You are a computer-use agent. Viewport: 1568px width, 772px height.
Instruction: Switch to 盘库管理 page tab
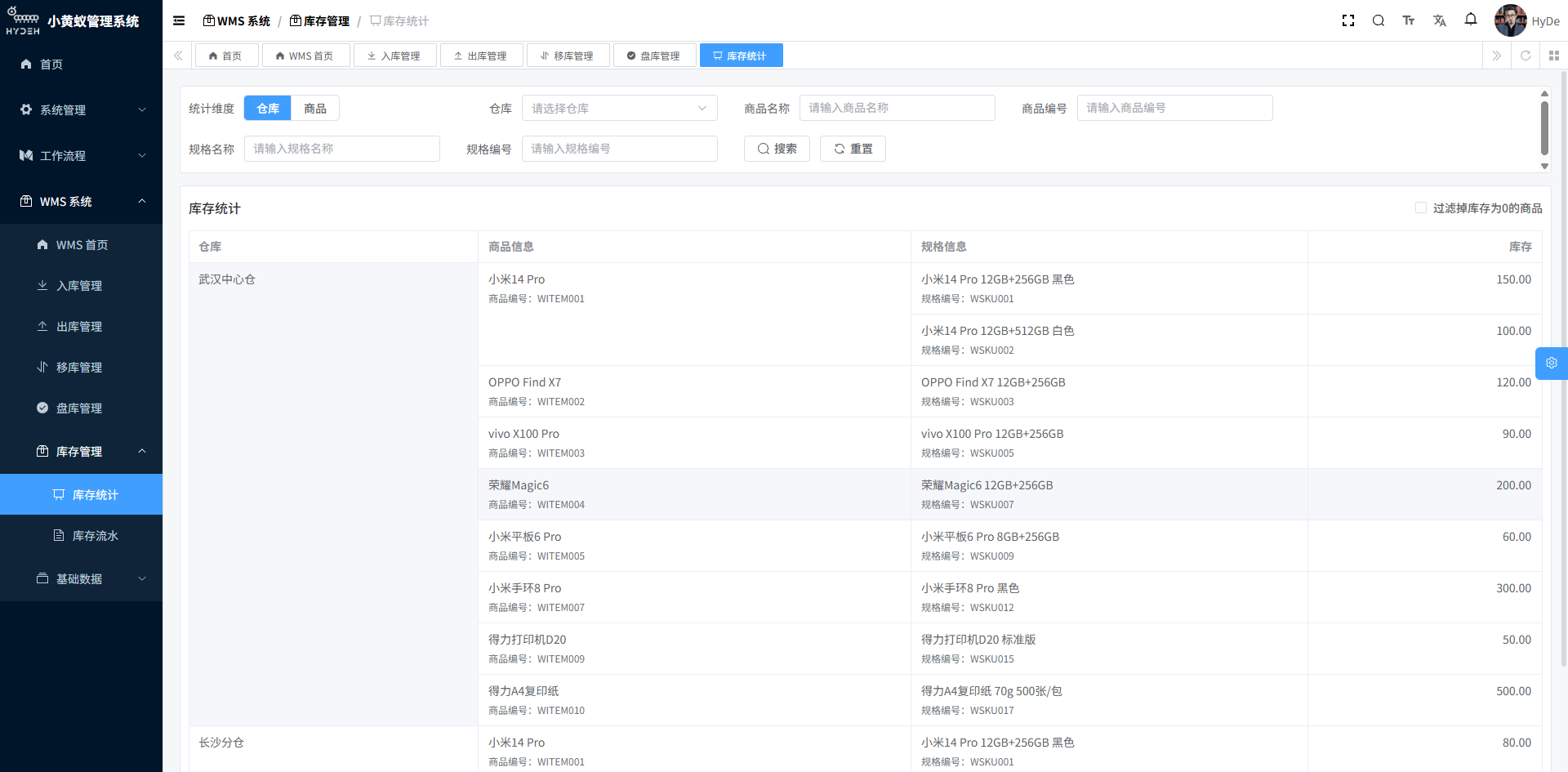pyautogui.click(x=654, y=56)
